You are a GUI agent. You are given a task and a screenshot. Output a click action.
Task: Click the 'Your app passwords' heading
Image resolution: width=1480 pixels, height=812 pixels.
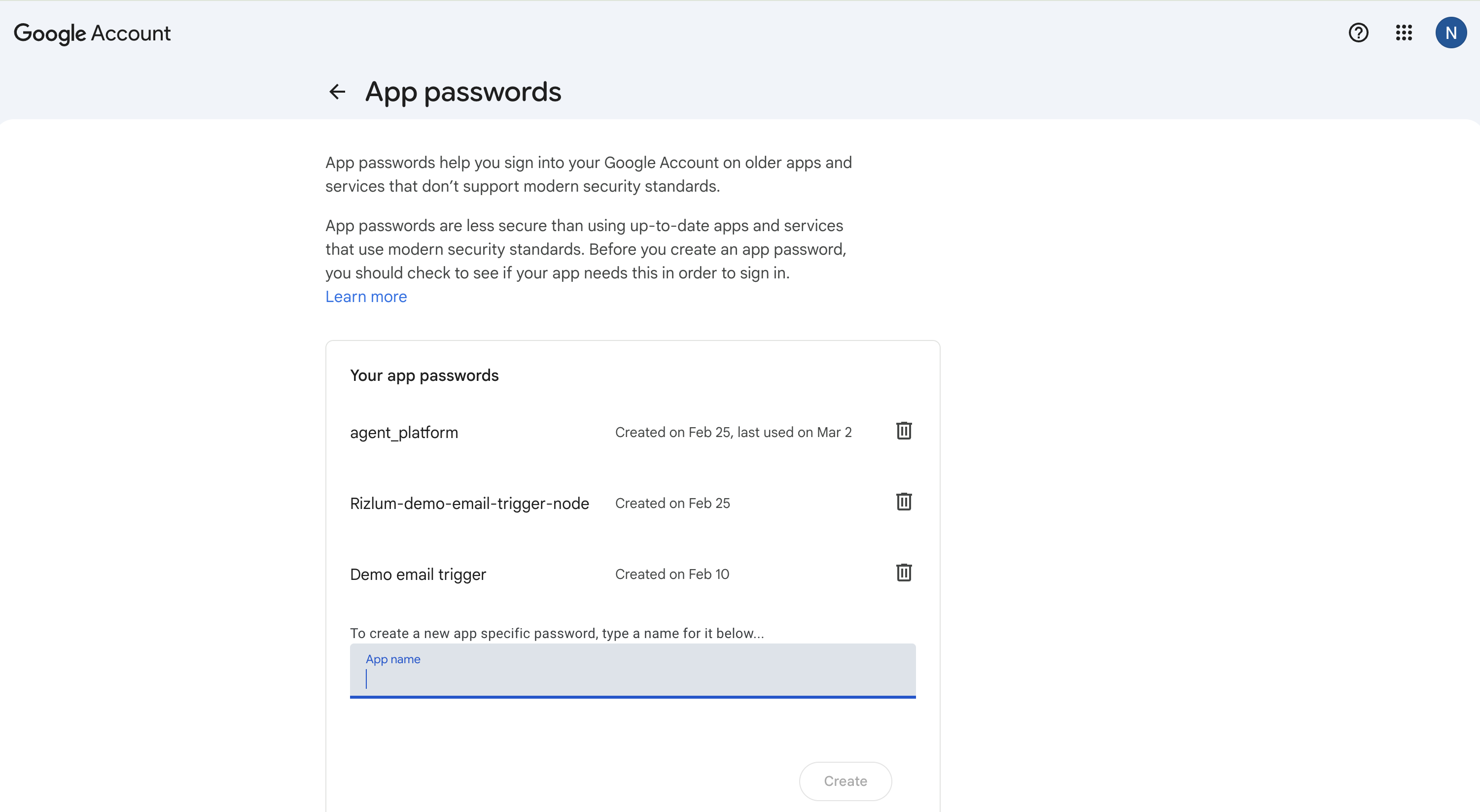click(424, 375)
